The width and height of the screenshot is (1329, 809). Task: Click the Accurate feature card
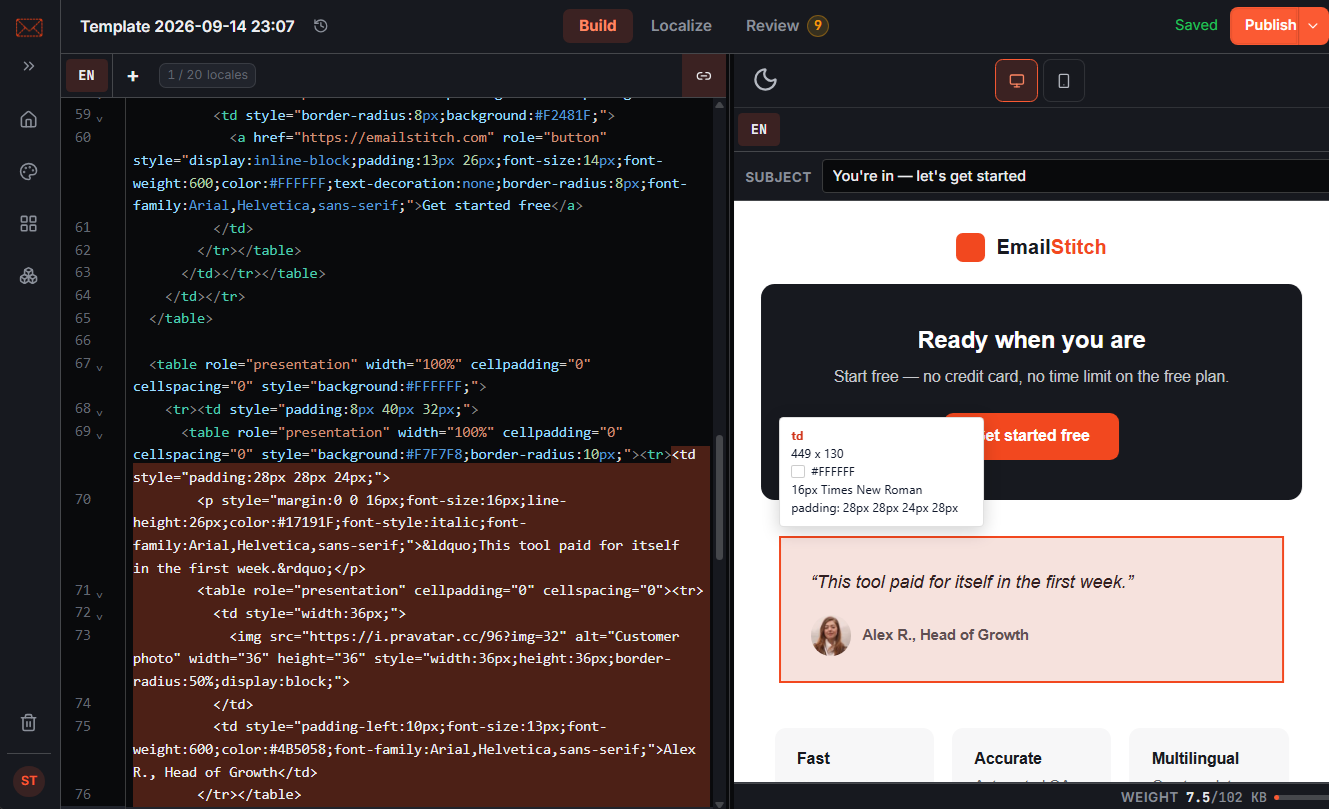click(1031, 755)
